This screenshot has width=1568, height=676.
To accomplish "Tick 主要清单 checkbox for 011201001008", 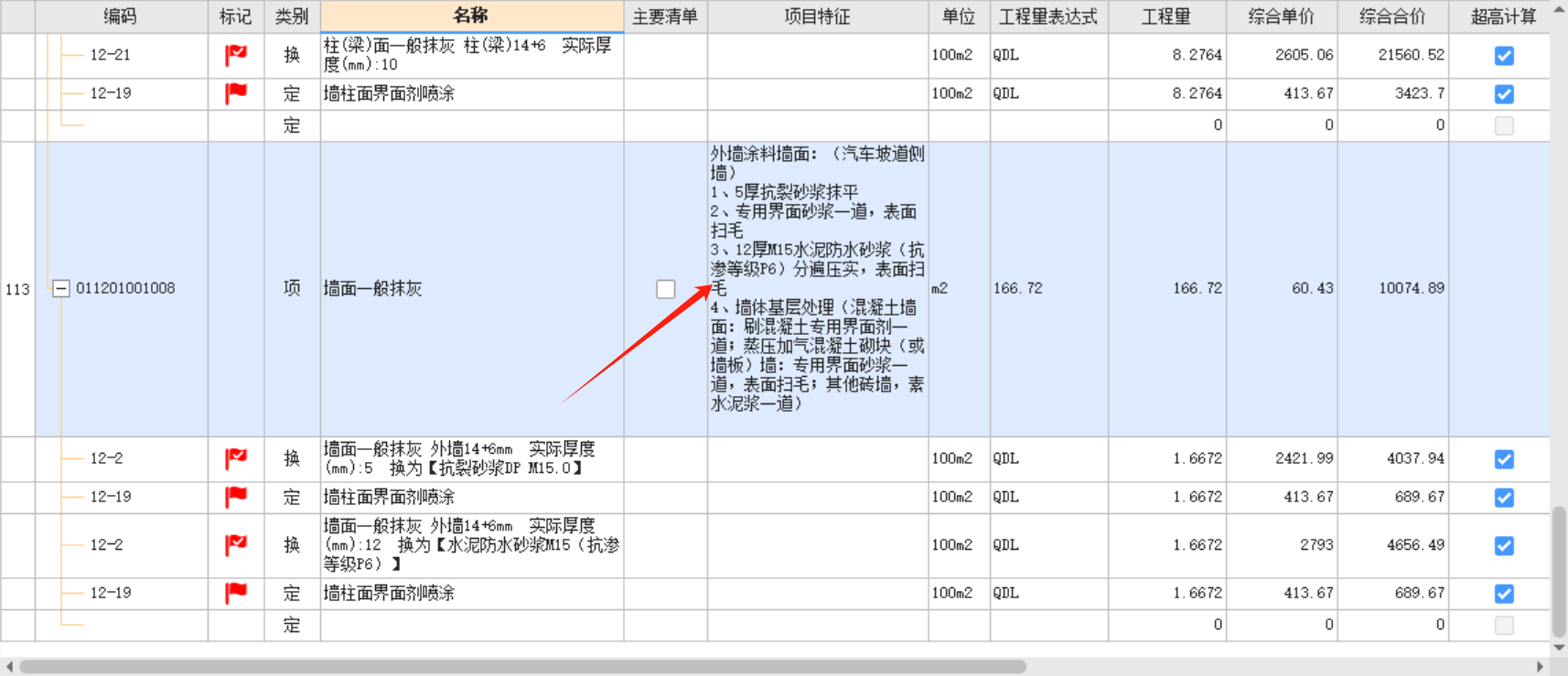I will click(666, 289).
